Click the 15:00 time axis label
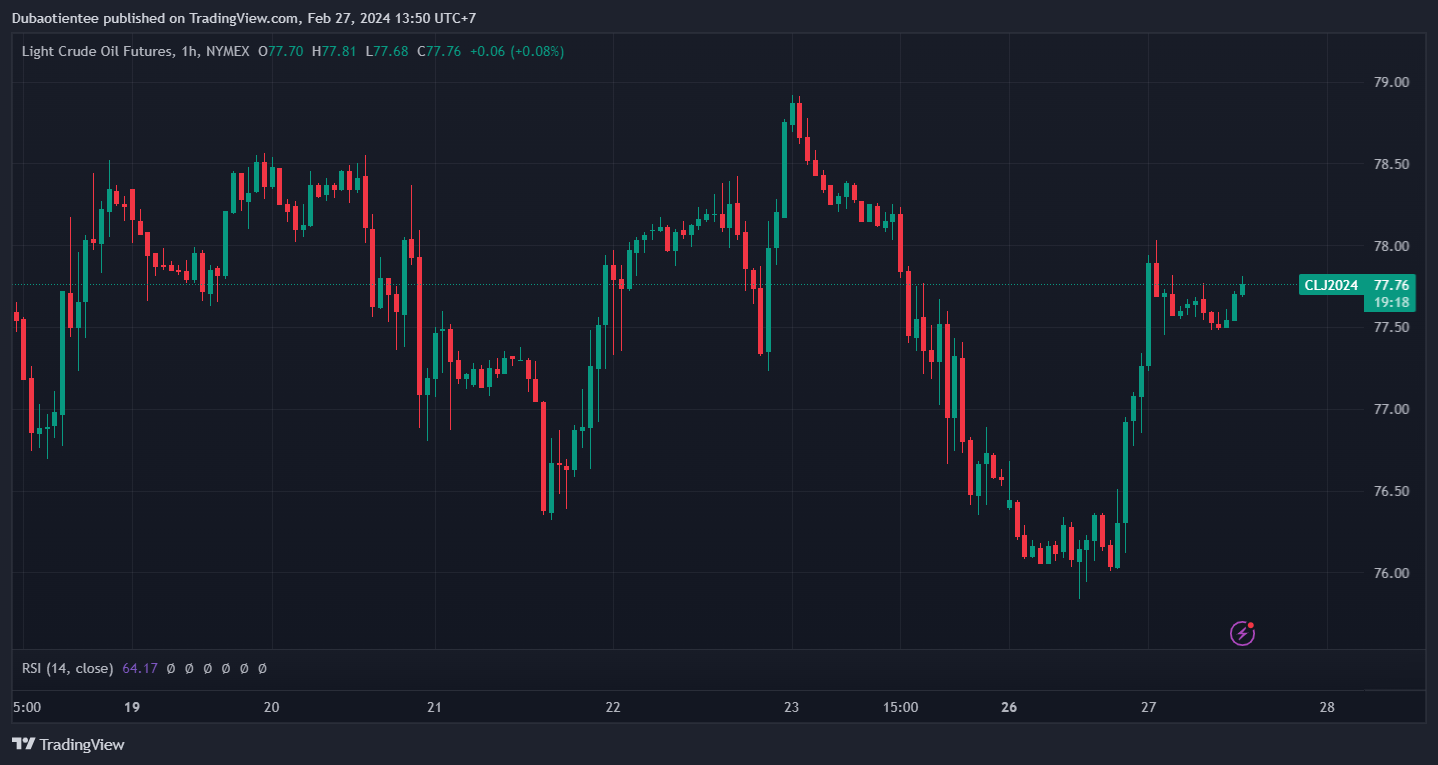The width and height of the screenshot is (1438, 765). 901,708
